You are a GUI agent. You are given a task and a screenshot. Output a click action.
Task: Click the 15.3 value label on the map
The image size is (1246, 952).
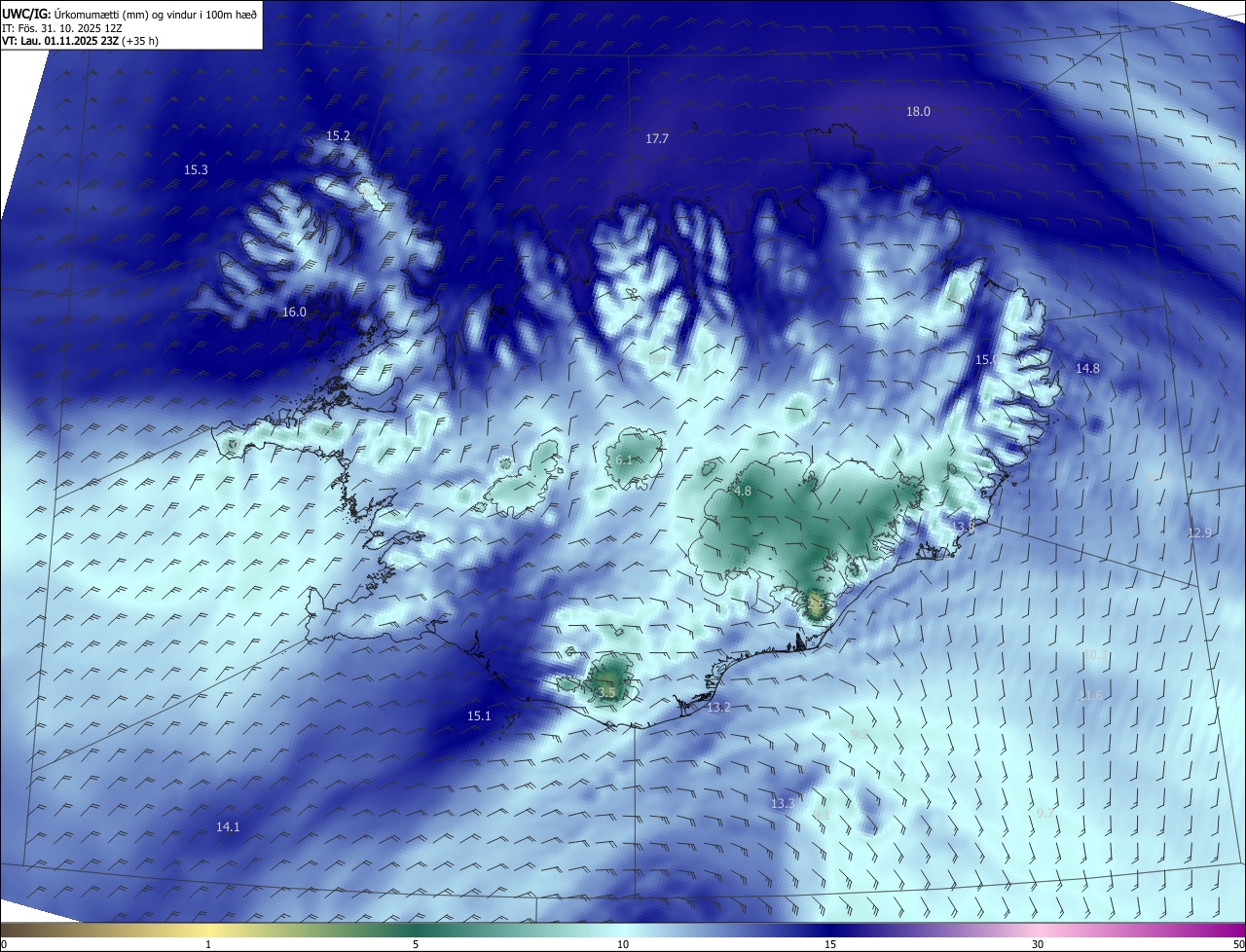pos(196,170)
